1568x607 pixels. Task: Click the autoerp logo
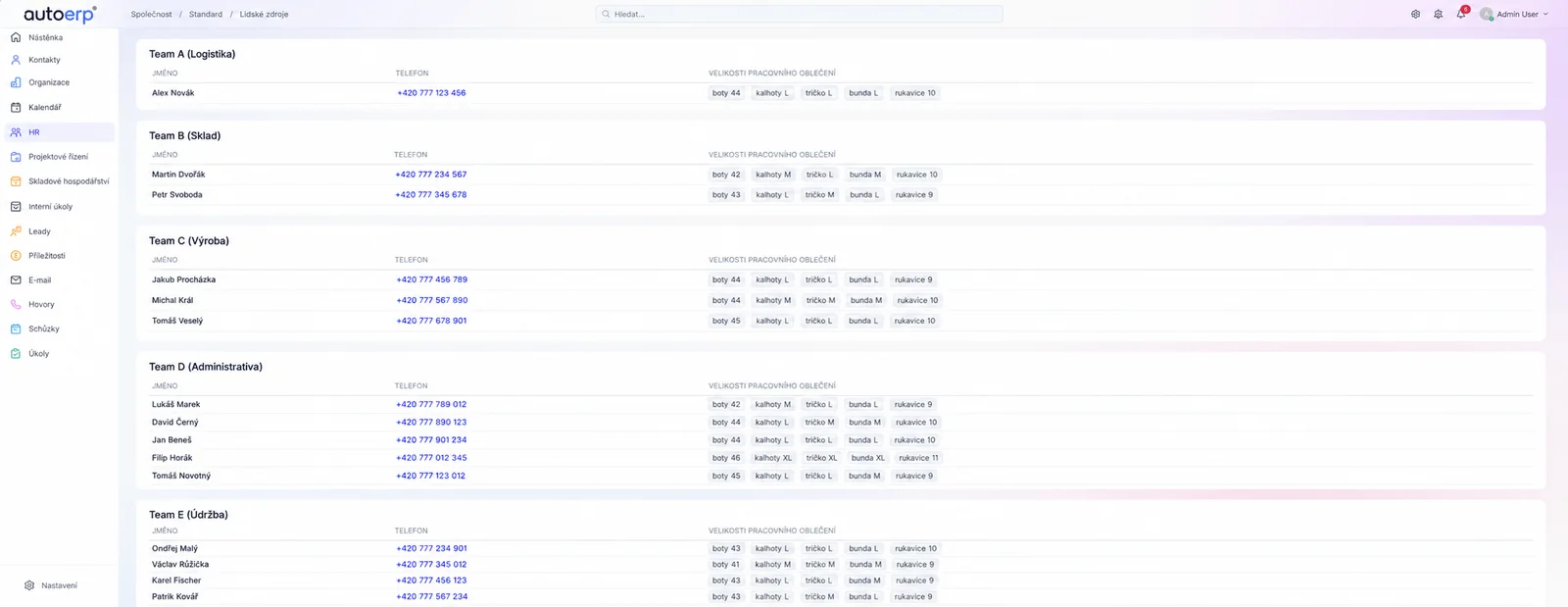pyautogui.click(x=60, y=14)
